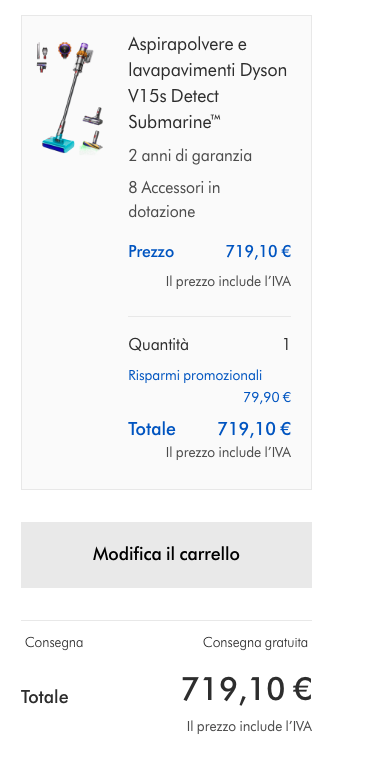
Task: Click the green laser cleaner head image
Action: click(93, 140)
